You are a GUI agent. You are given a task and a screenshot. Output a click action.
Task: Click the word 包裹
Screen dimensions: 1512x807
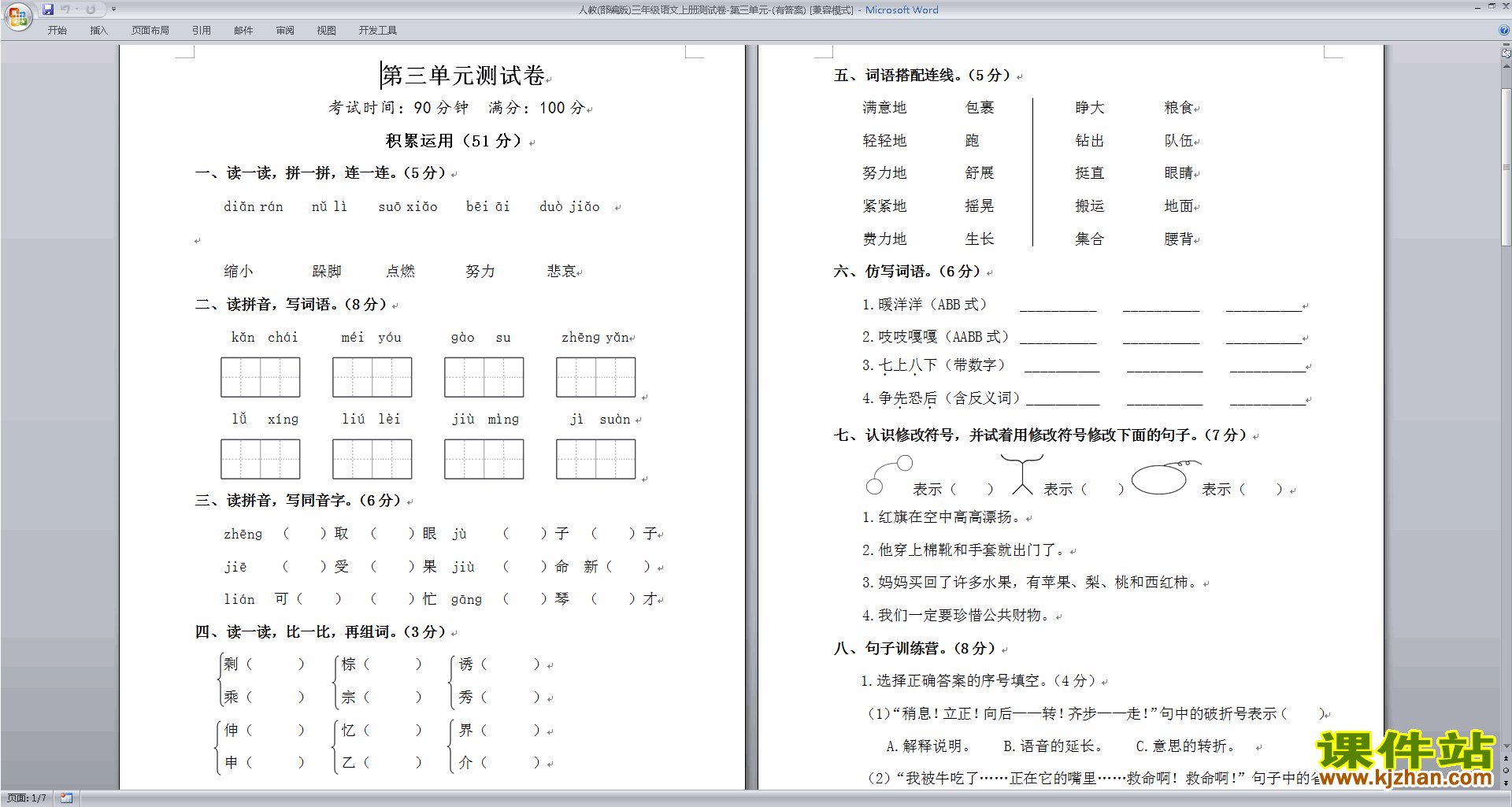click(x=980, y=107)
